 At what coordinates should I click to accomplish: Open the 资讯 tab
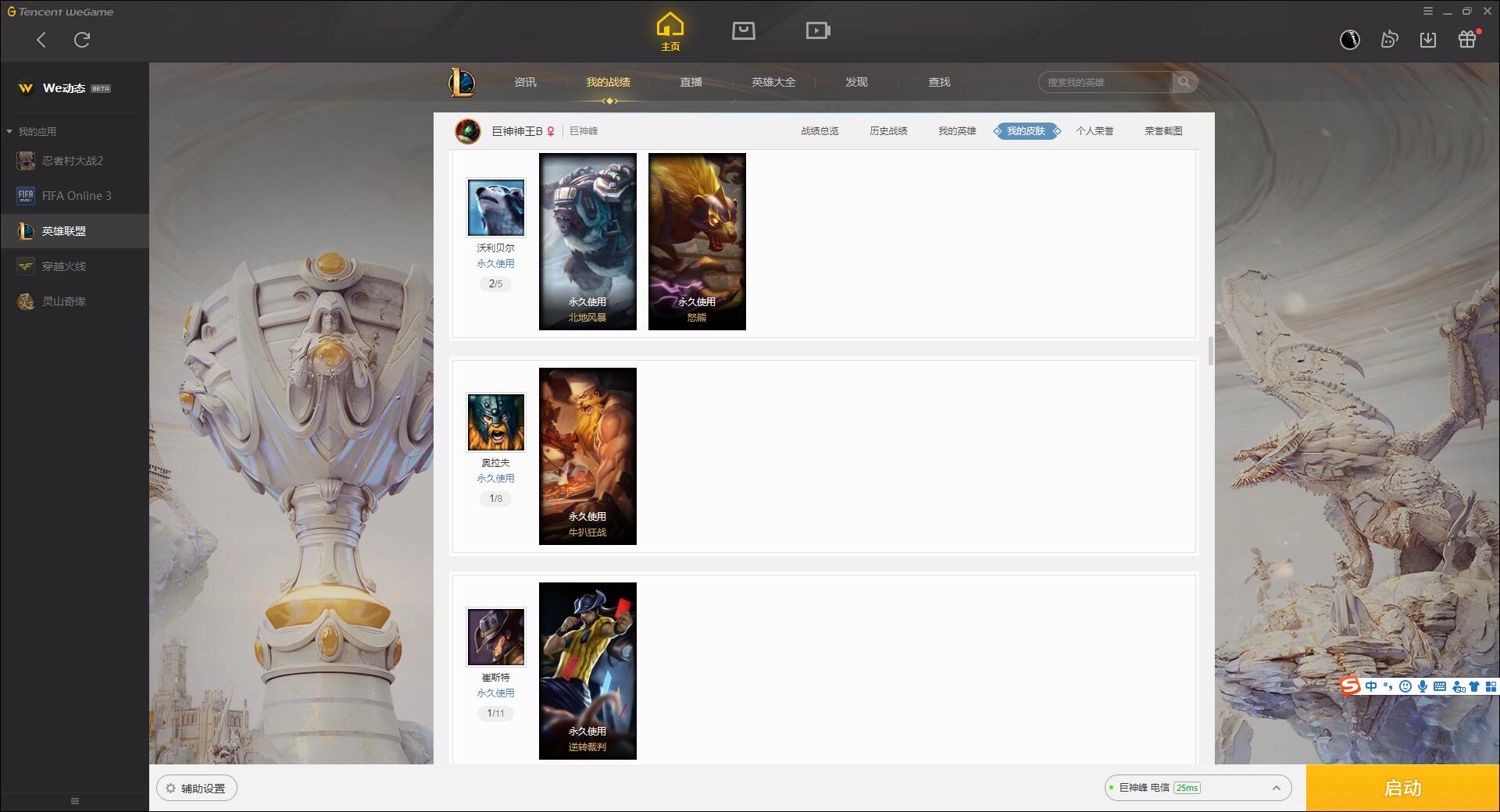pyautogui.click(x=525, y=82)
